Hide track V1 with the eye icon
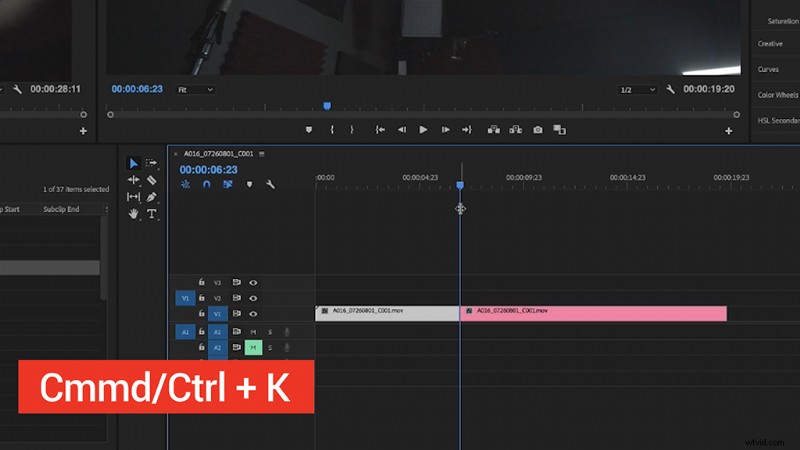Screen dimensions: 800x450 click(x=253, y=314)
